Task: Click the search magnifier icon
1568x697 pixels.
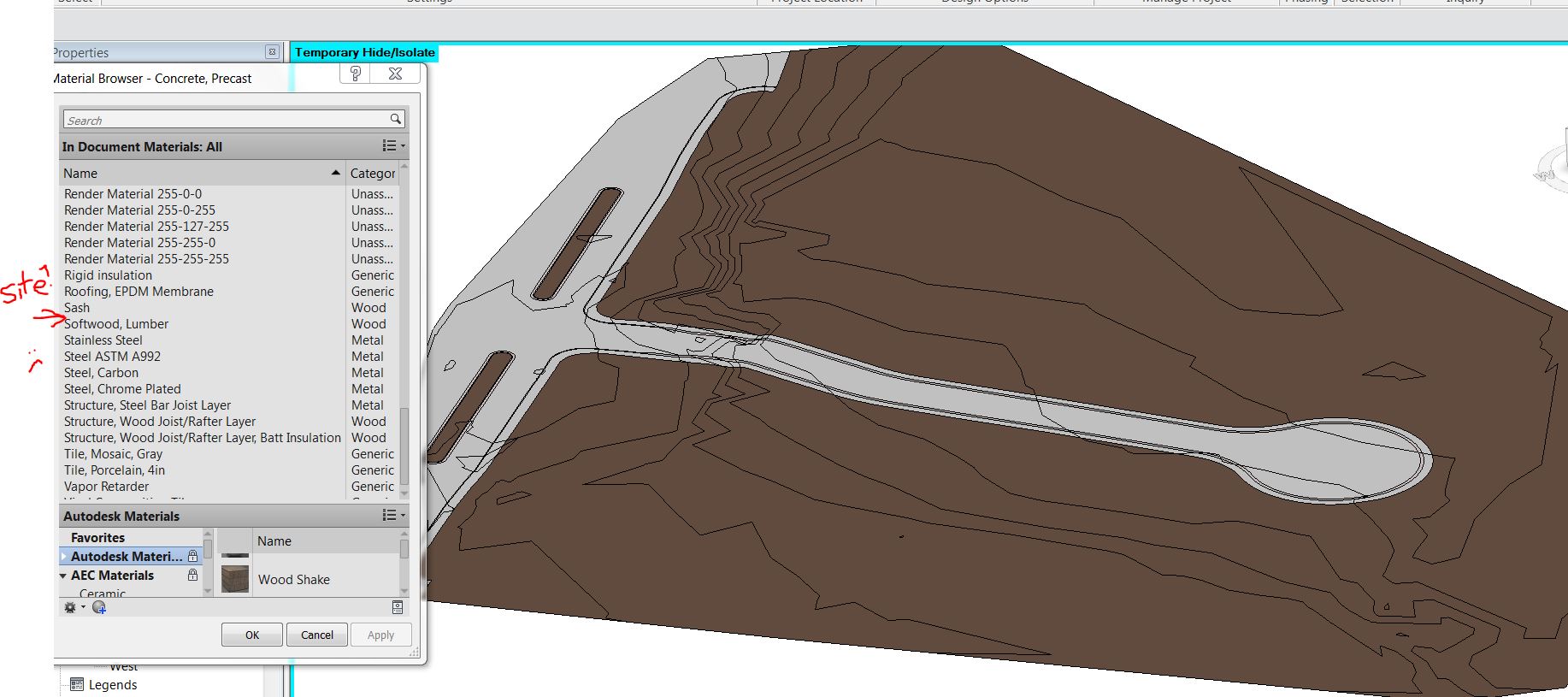Action: 395,120
